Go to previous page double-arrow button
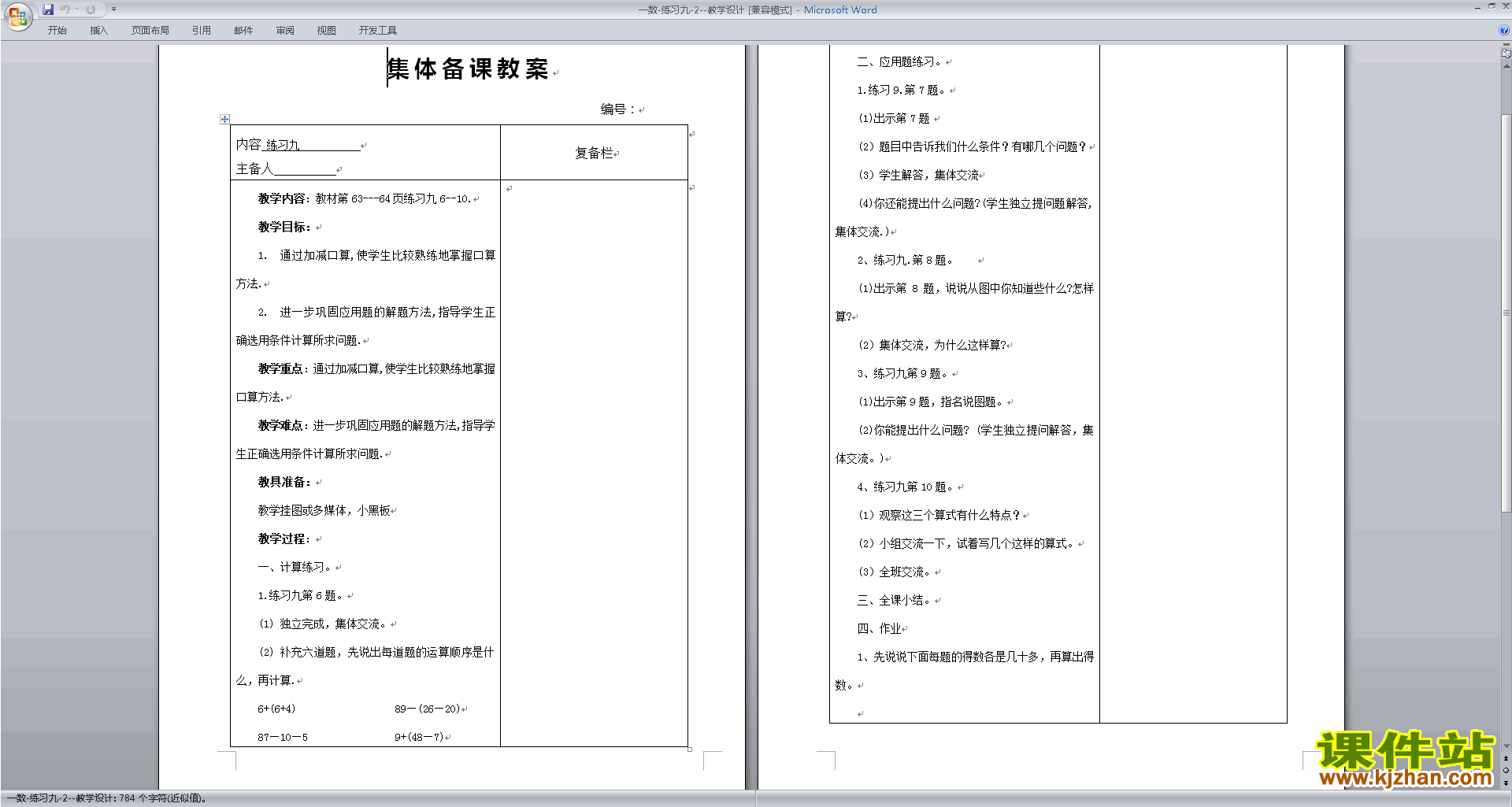Image resolution: width=1512 pixels, height=807 pixels. click(x=1506, y=758)
